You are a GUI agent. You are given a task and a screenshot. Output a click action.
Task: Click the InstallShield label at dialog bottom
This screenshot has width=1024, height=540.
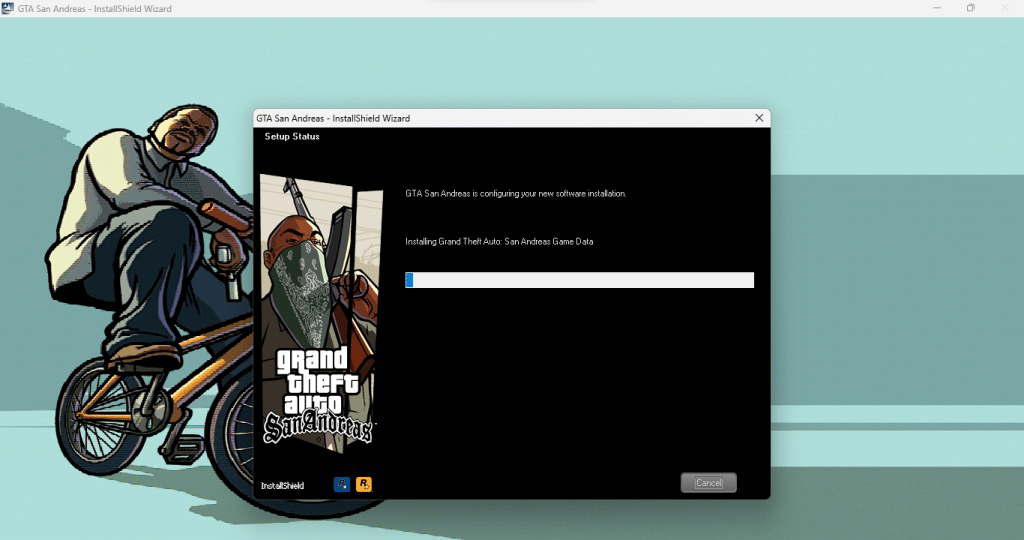tap(282, 485)
